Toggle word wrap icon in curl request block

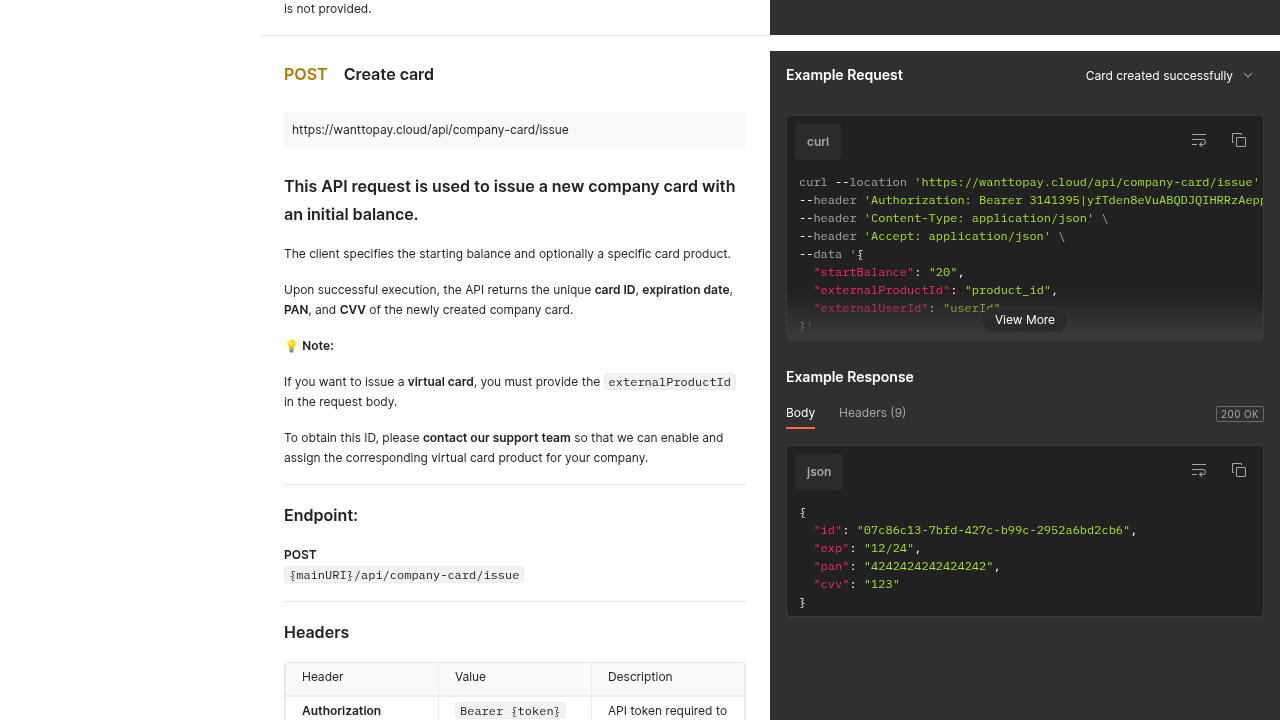tap(1199, 141)
